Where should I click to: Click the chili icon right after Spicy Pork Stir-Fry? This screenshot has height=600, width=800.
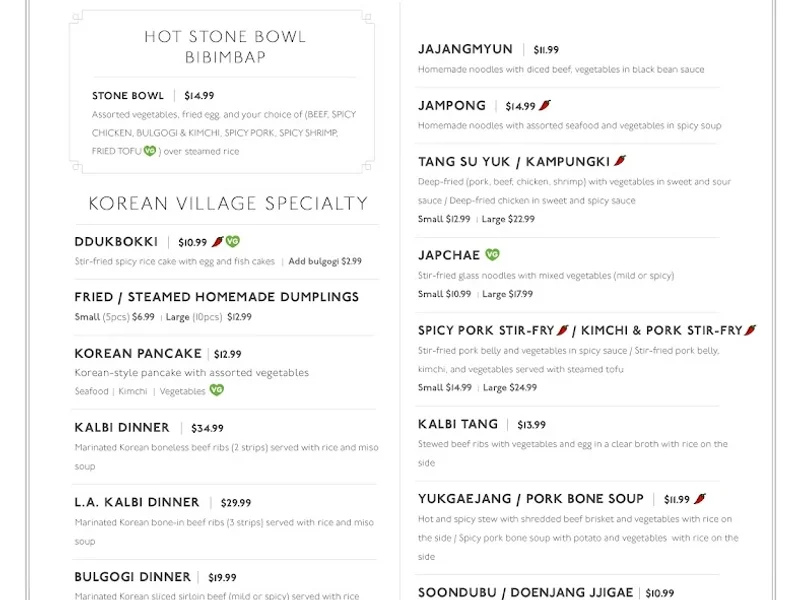click(563, 330)
